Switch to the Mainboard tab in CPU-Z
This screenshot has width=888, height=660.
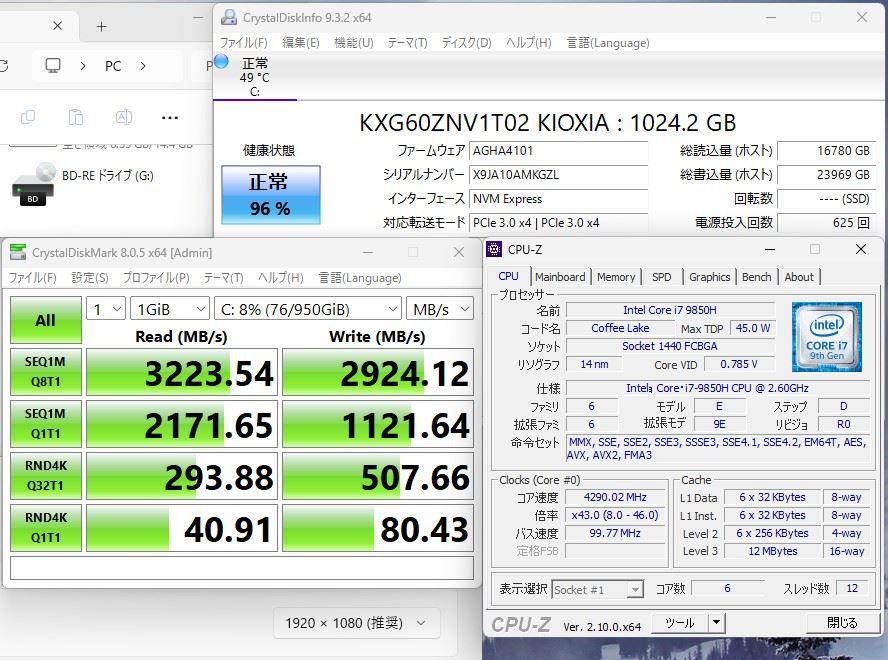click(560, 277)
